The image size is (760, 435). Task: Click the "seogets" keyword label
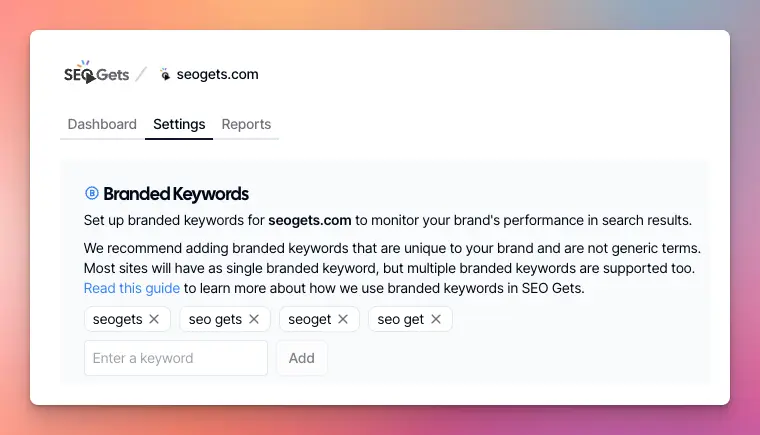click(118, 319)
